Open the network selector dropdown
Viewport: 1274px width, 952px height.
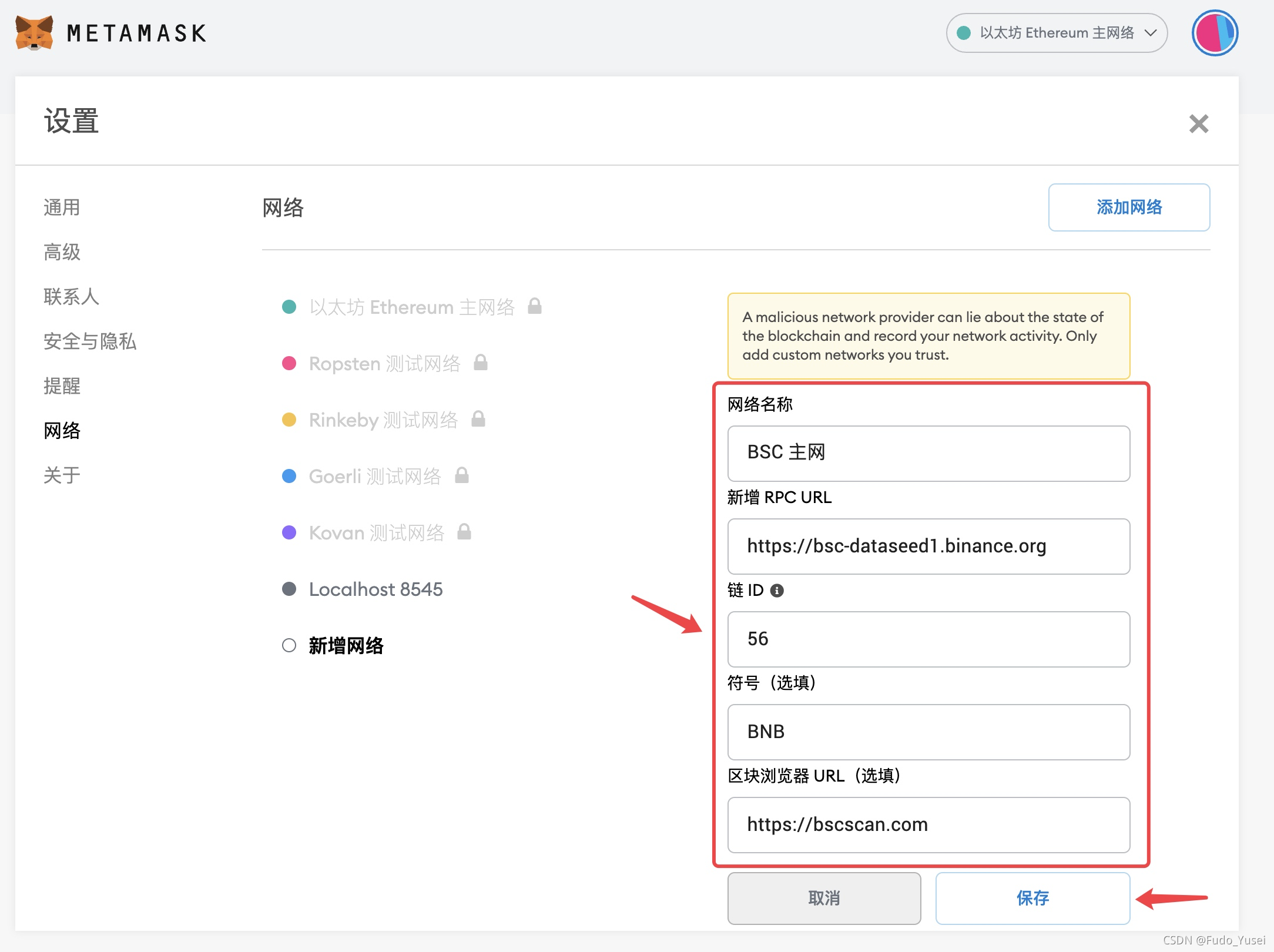pos(1057,33)
